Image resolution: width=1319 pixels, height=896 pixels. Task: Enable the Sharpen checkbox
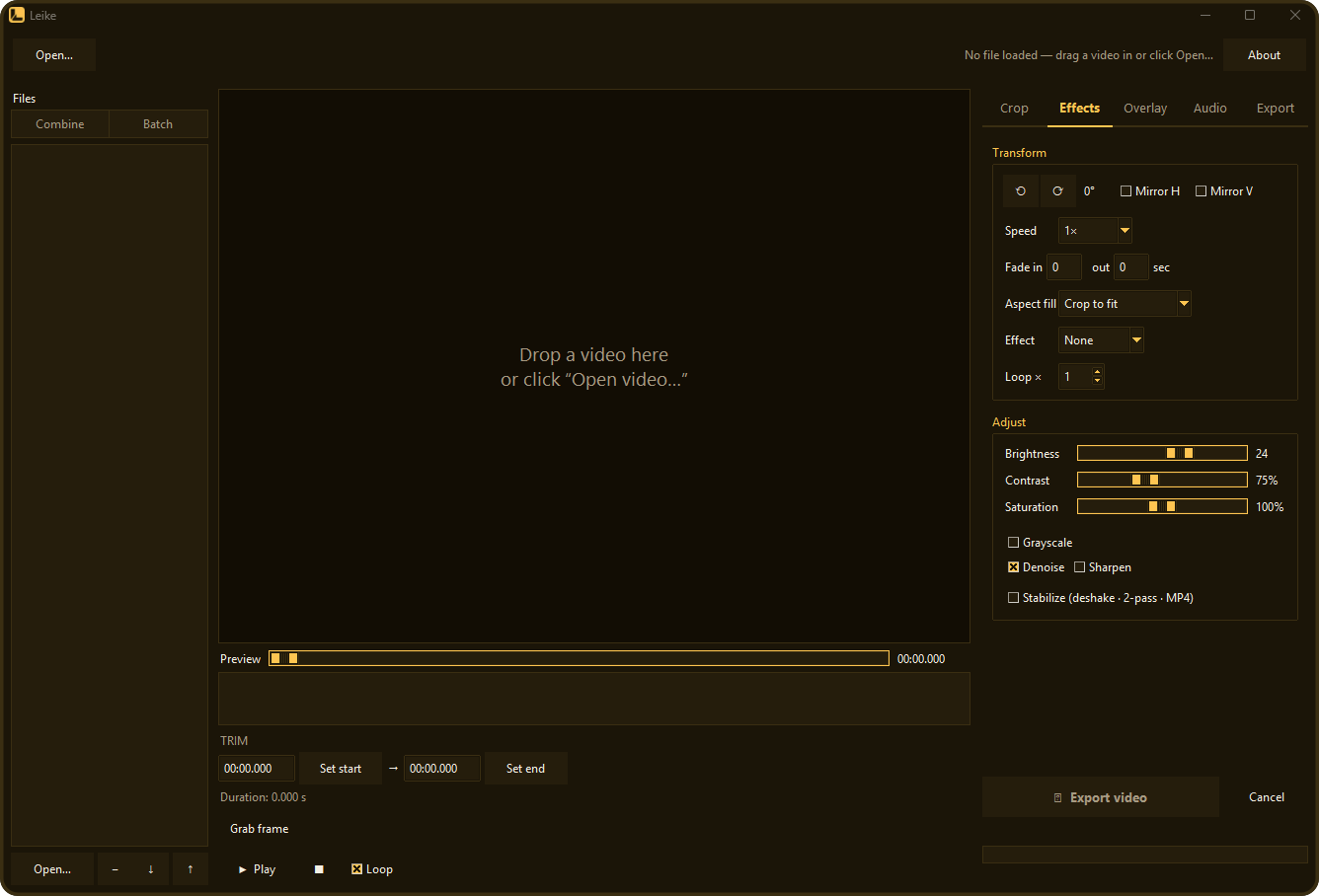(1103, 567)
